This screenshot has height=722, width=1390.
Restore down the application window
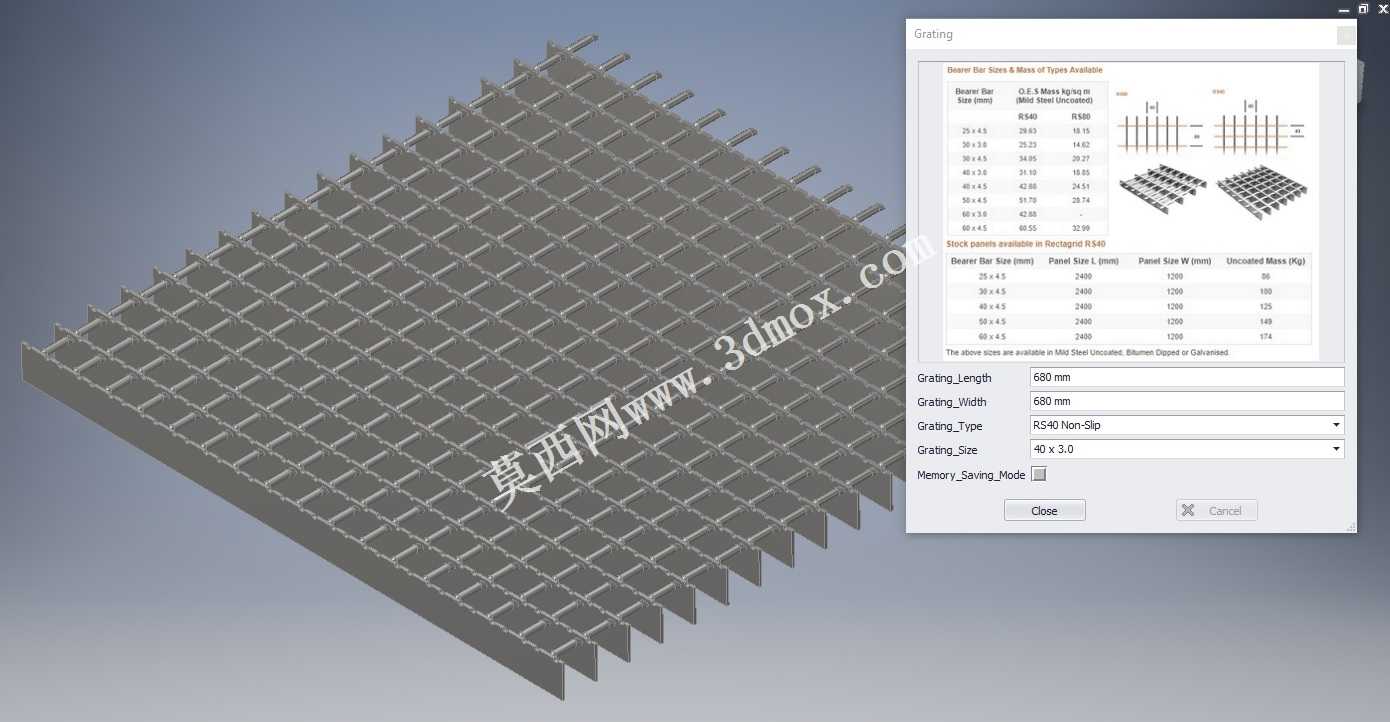[x=1363, y=8]
